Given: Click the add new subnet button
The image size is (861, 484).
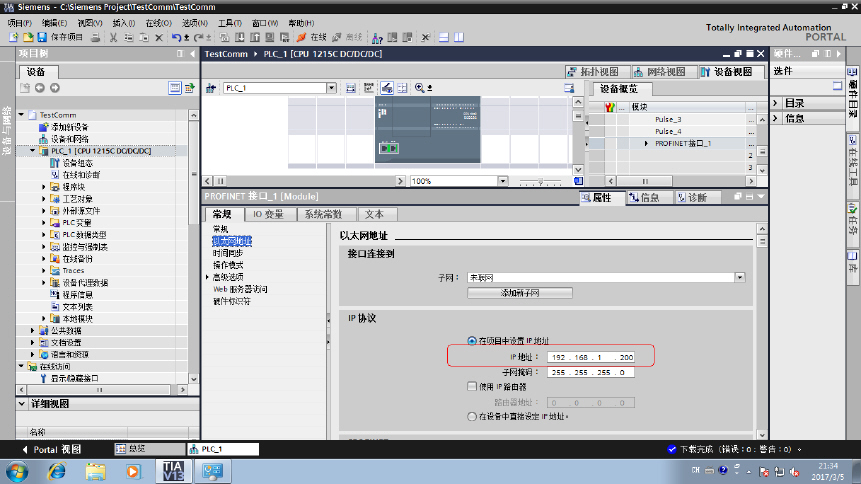Looking at the screenshot, I should [519, 293].
